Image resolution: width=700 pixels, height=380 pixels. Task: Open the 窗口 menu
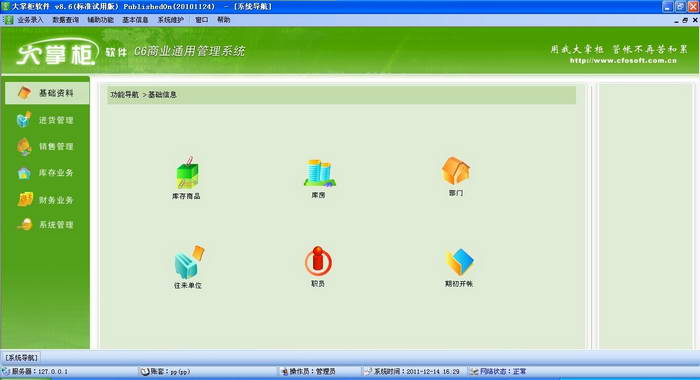coord(202,20)
